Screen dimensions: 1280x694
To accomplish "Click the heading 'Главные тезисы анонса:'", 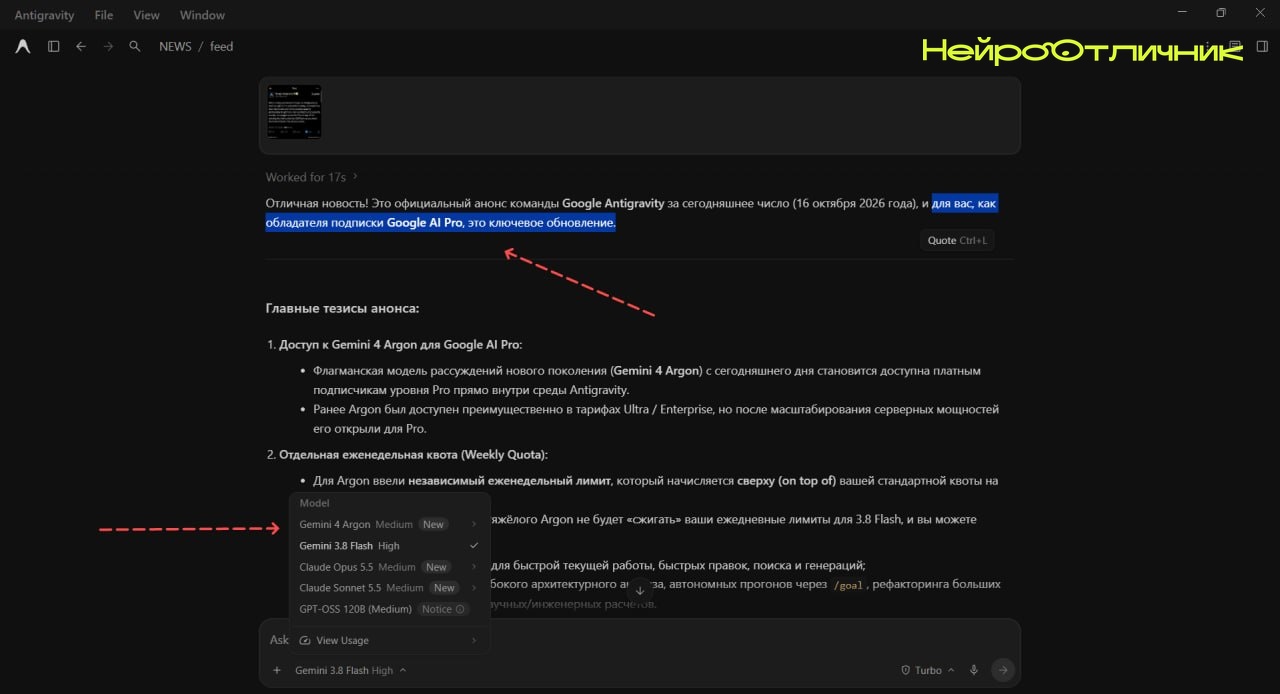I will (342, 308).
